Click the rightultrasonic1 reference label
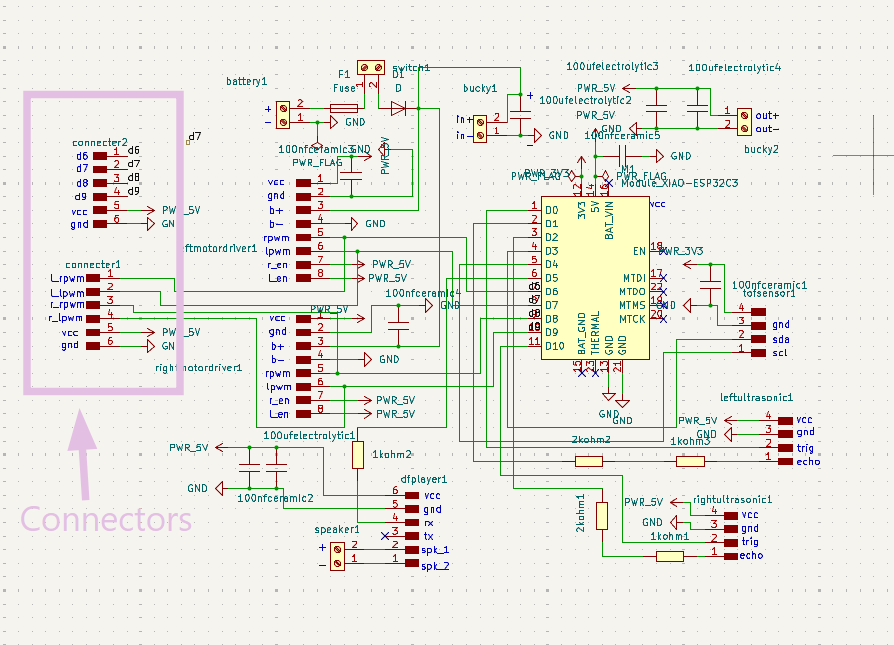 click(x=733, y=500)
